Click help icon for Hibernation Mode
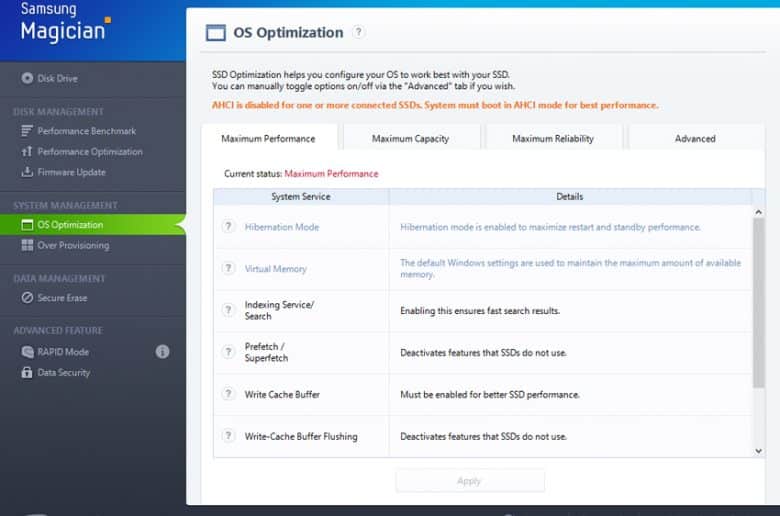 228,227
